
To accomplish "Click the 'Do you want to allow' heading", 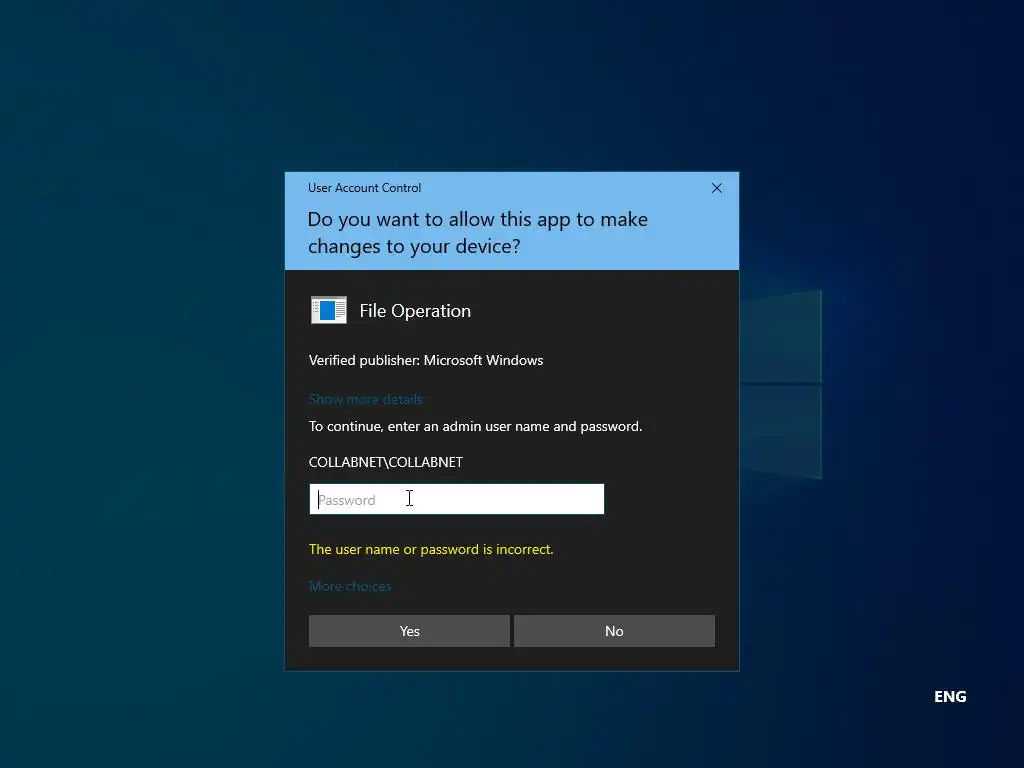I will click(x=477, y=232).
